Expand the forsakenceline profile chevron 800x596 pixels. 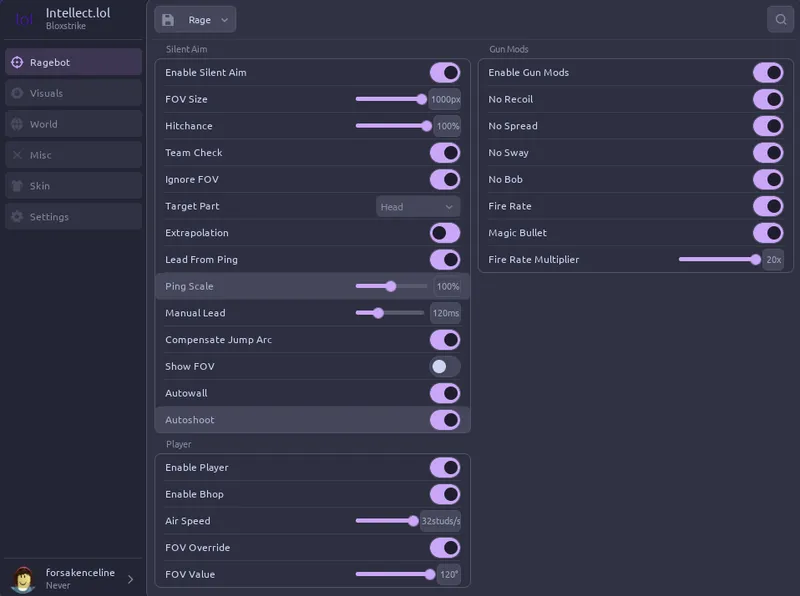coord(131,579)
